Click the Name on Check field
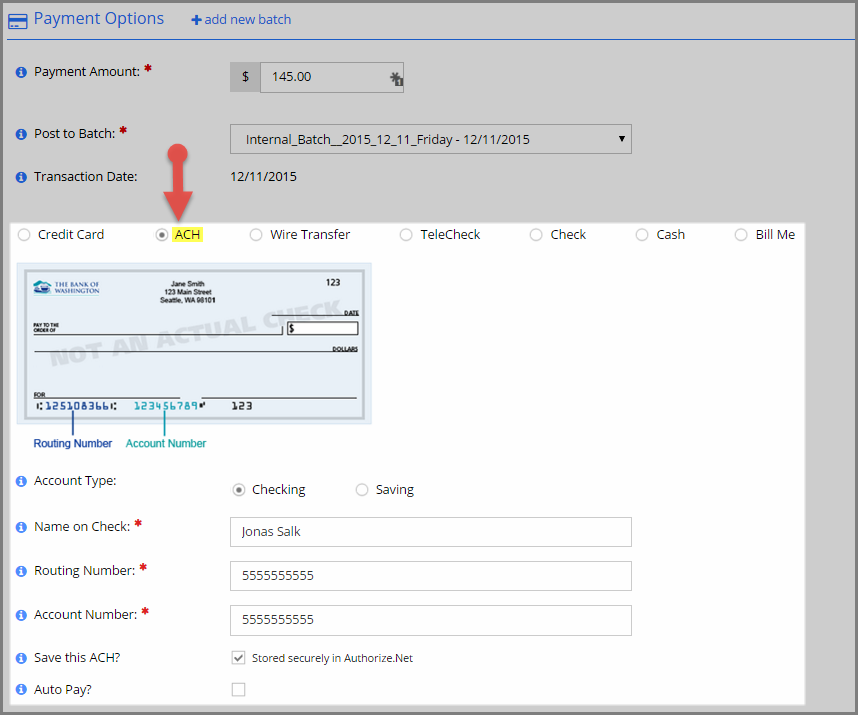 coord(431,532)
